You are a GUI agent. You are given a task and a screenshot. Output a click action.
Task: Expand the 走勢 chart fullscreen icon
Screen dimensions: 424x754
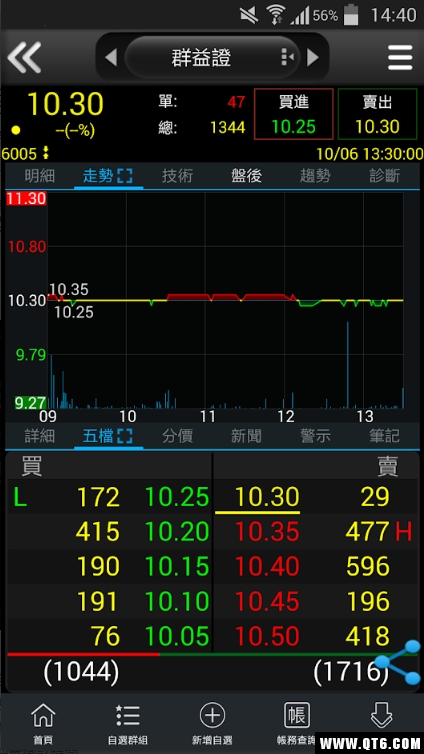[x=125, y=176]
